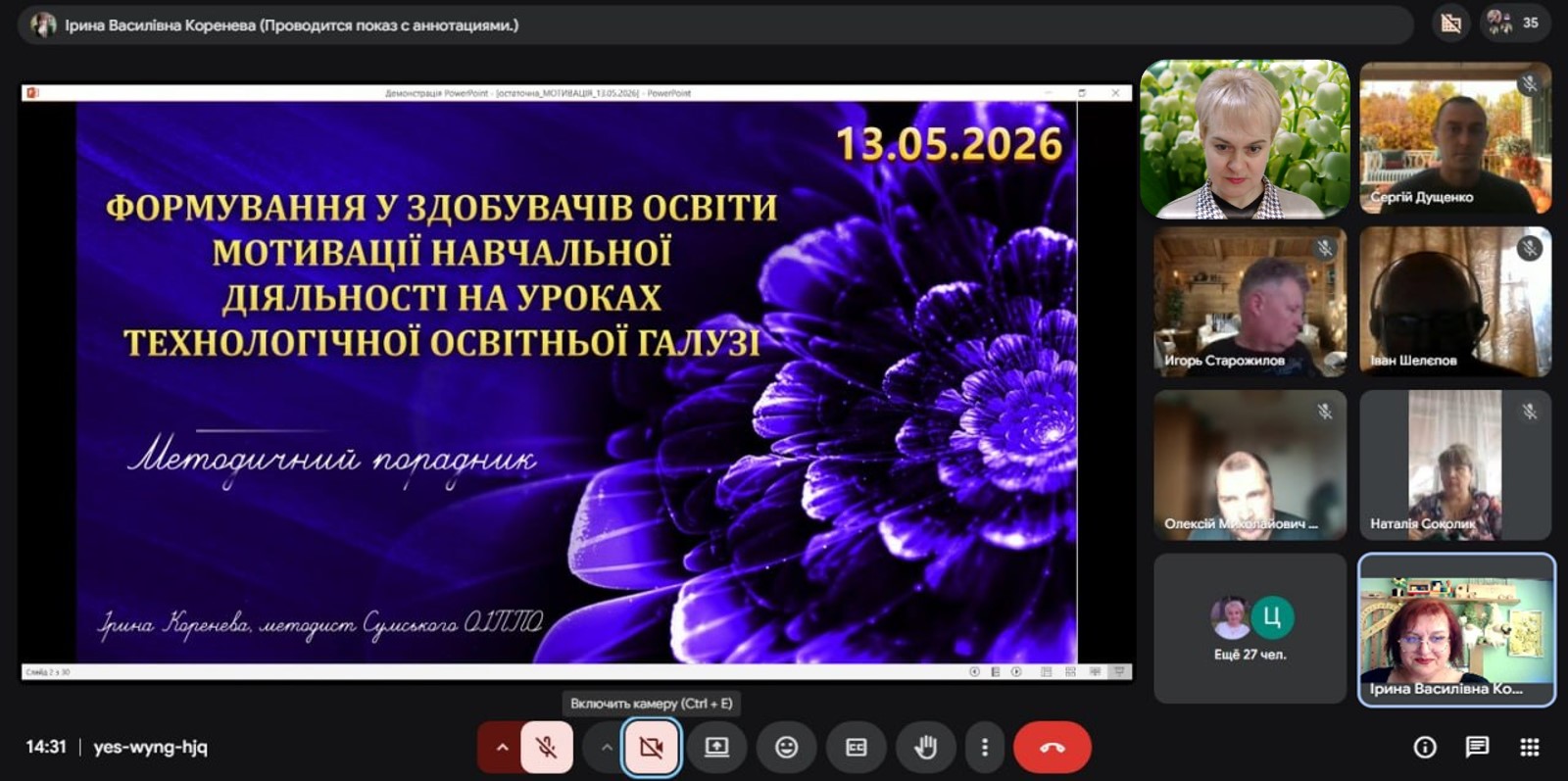Select Сергій Дущенко's video tile

(x=1455, y=138)
